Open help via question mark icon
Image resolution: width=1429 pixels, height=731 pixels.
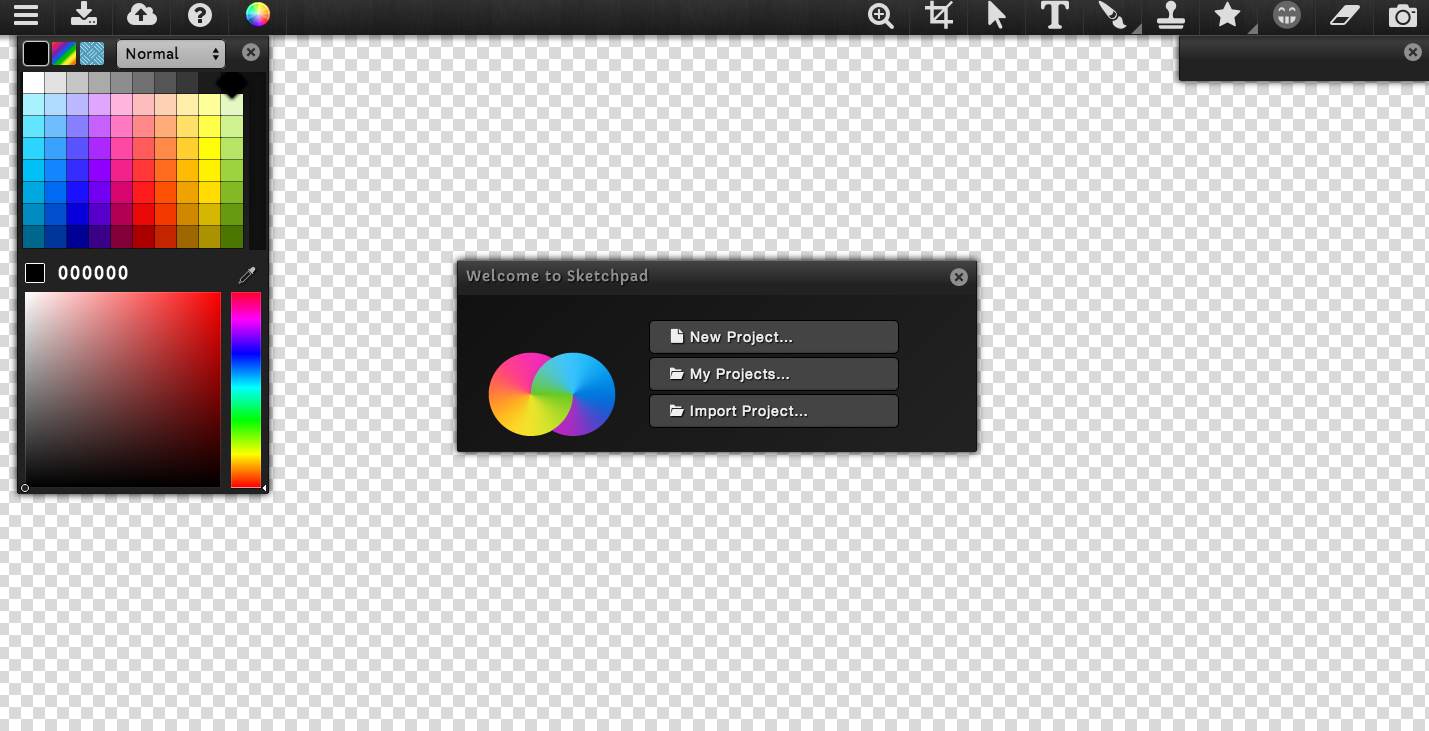click(200, 15)
